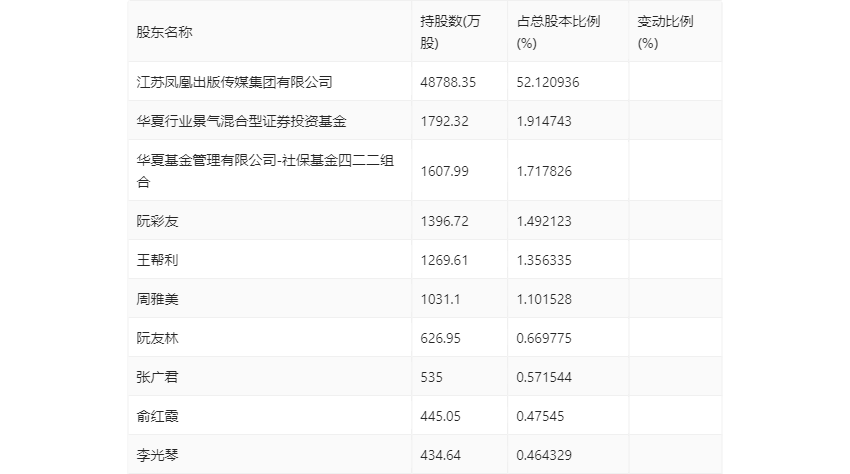
Task: Click the percentage 1.492123
Action: point(544,221)
